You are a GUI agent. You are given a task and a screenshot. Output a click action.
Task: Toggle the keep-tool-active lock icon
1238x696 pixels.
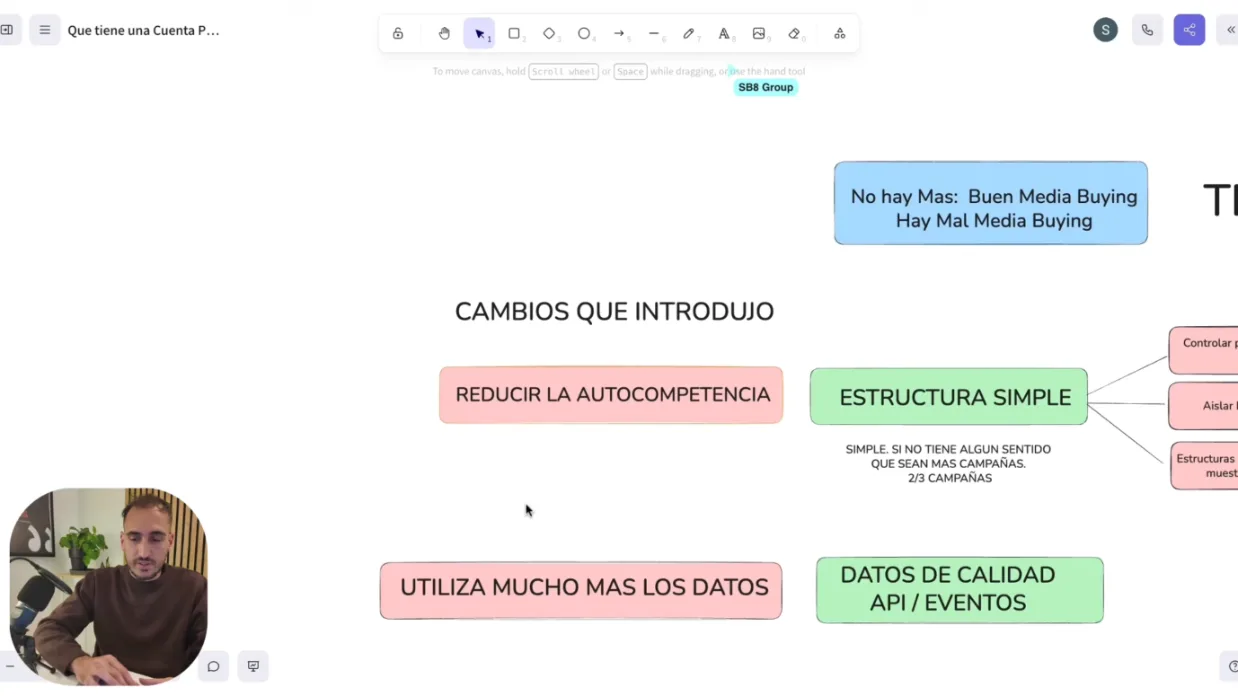pos(398,33)
